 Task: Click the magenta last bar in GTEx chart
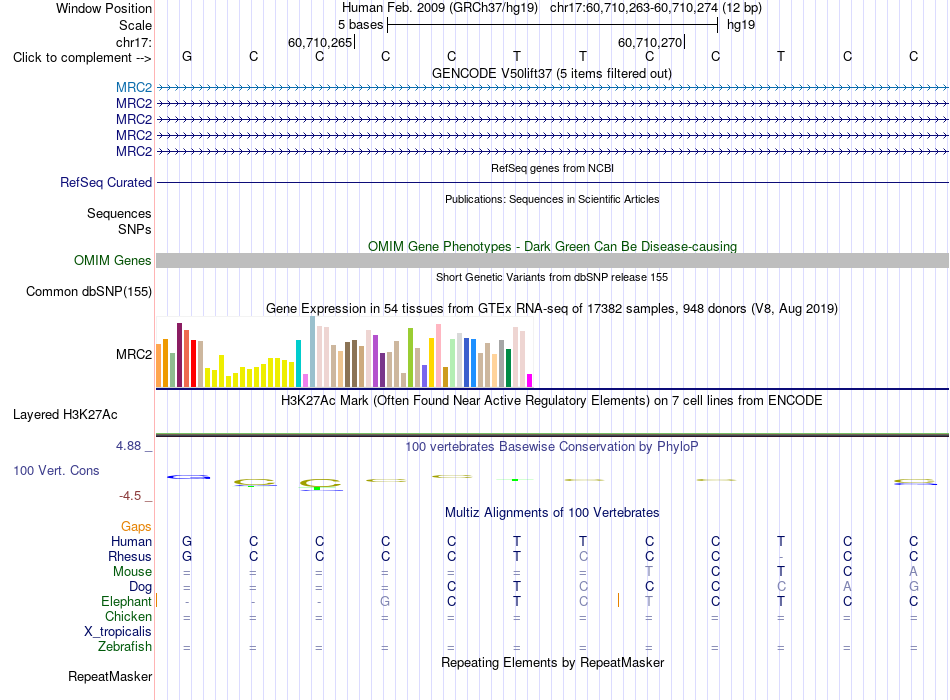[x=530, y=381]
